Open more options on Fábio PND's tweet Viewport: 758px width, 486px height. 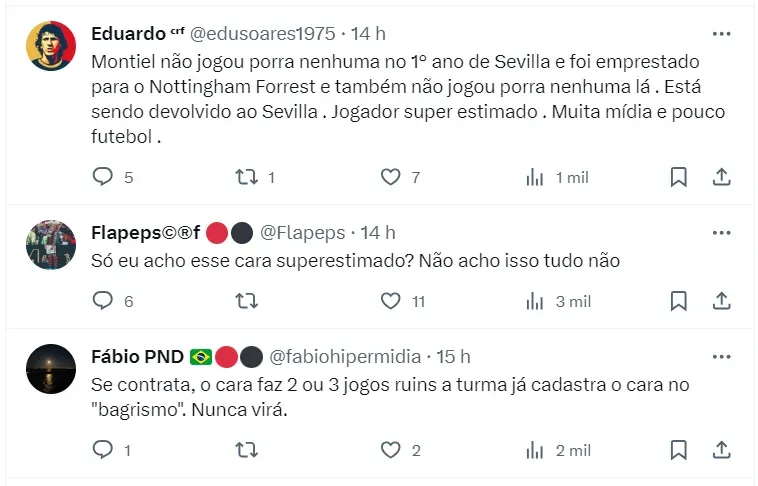721,357
